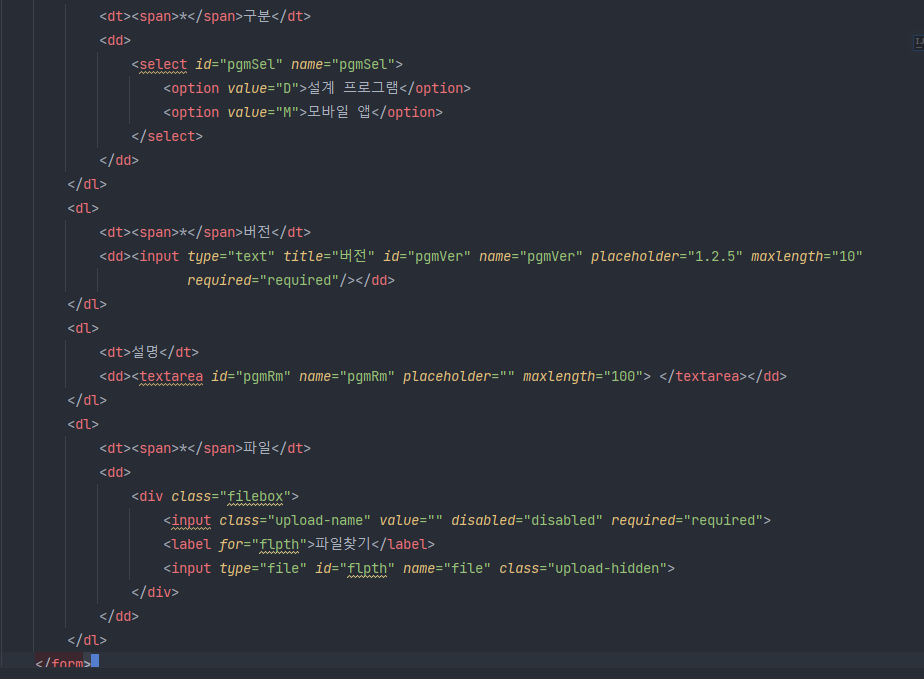Click the closing </form> tag

(63, 663)
